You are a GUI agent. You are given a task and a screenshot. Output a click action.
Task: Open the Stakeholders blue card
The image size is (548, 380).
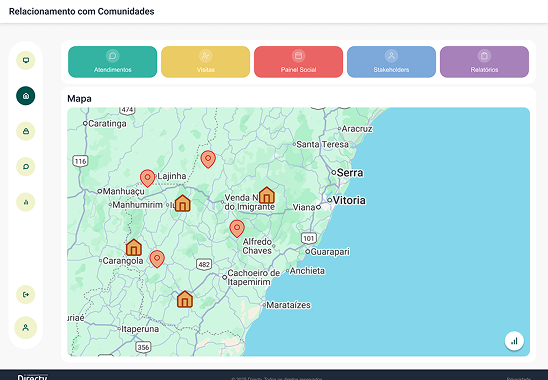pyautogui.click(x=391, y=62)
